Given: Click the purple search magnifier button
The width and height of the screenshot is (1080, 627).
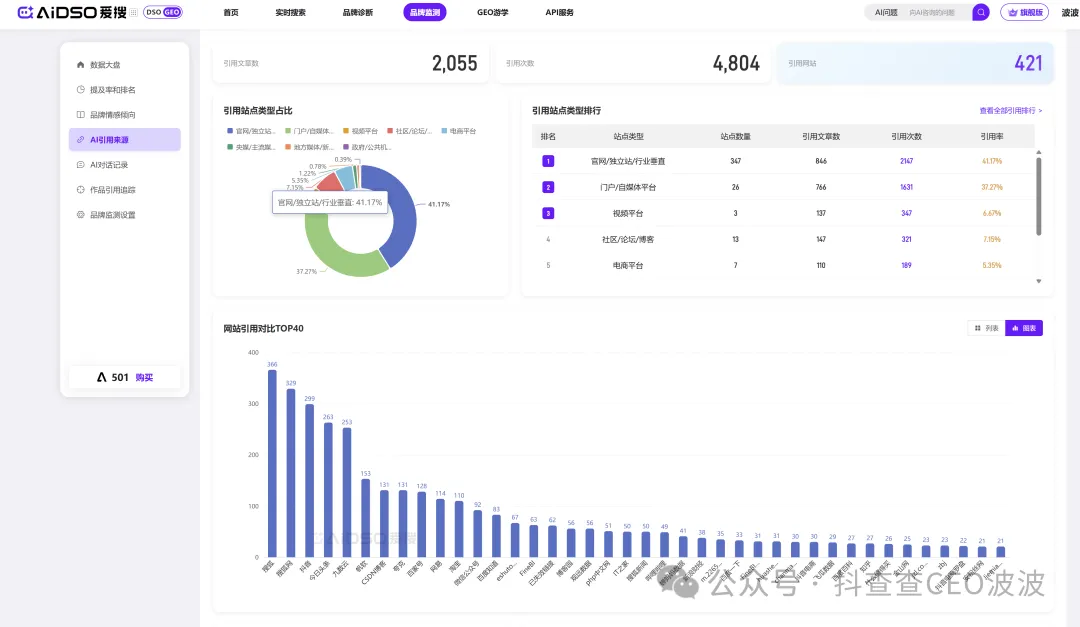Looking at the screenshot, I should (981, 12).
